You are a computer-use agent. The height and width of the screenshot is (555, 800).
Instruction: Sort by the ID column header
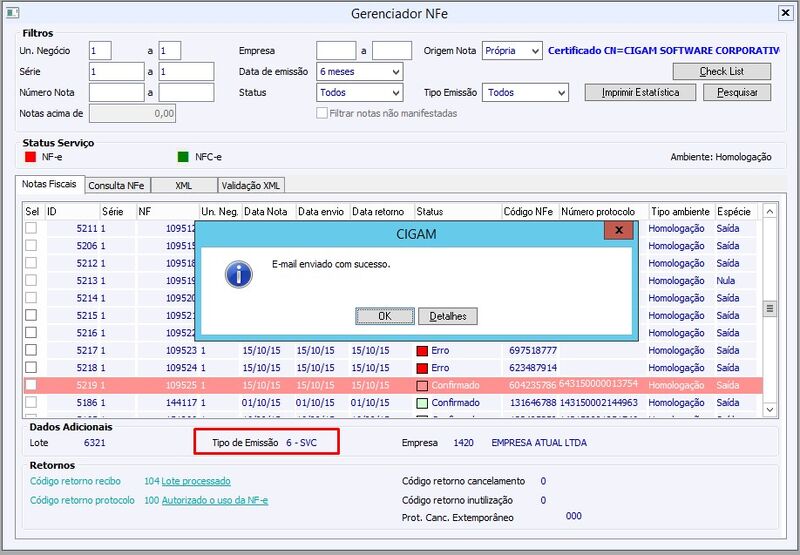point(72,211)
